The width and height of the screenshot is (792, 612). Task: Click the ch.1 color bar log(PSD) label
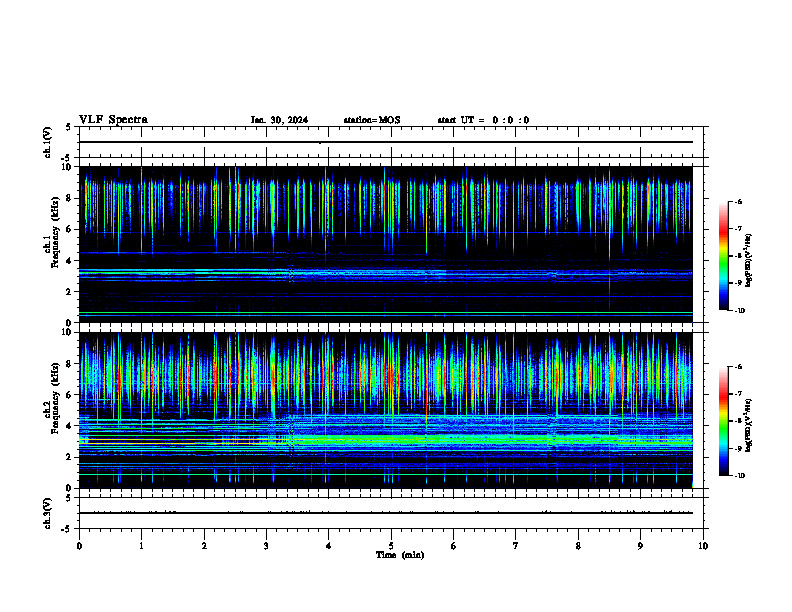tap(749, 260)
